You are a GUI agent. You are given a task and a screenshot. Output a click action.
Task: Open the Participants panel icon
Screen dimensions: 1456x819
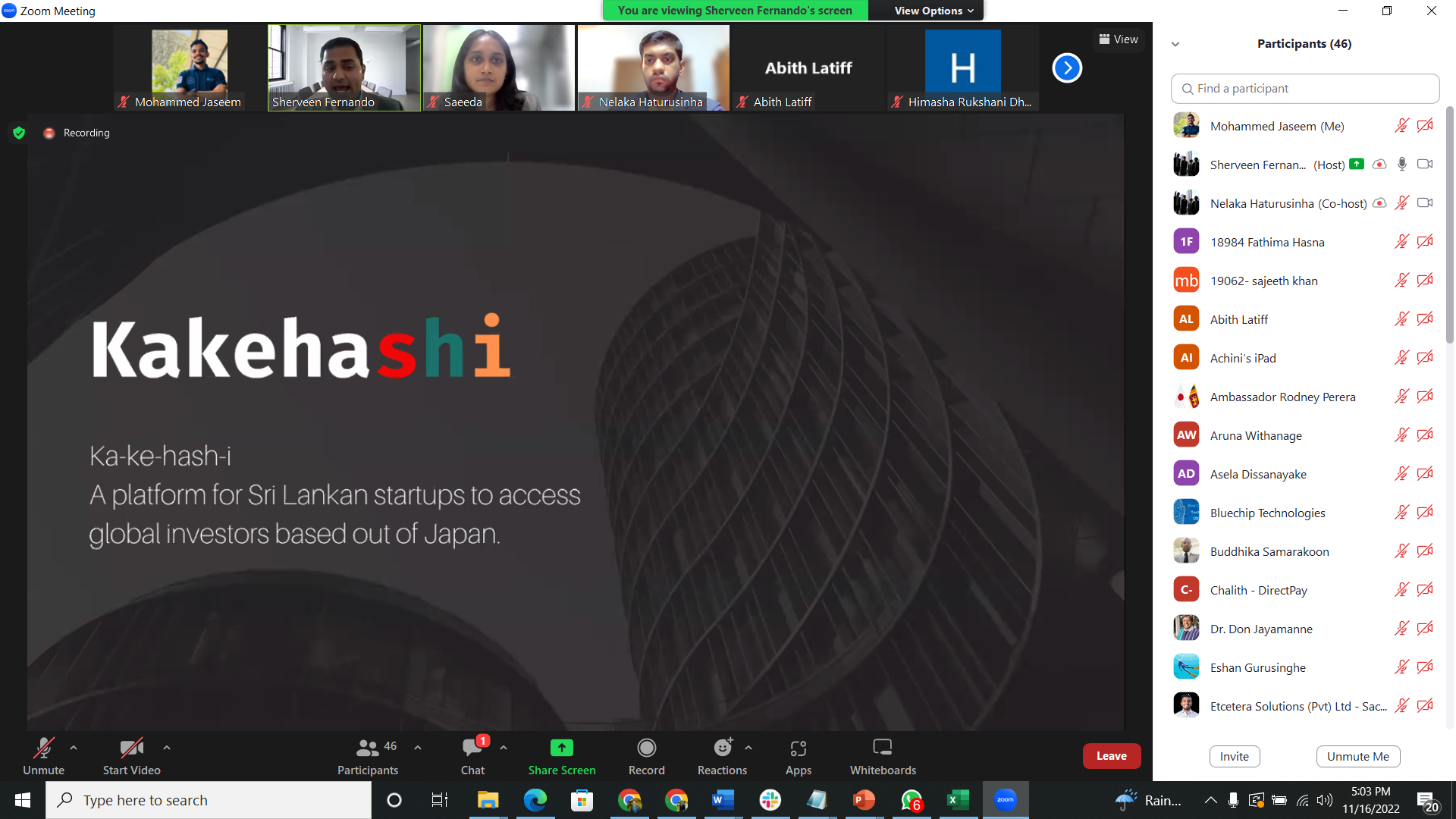click(x=368, y=748)
